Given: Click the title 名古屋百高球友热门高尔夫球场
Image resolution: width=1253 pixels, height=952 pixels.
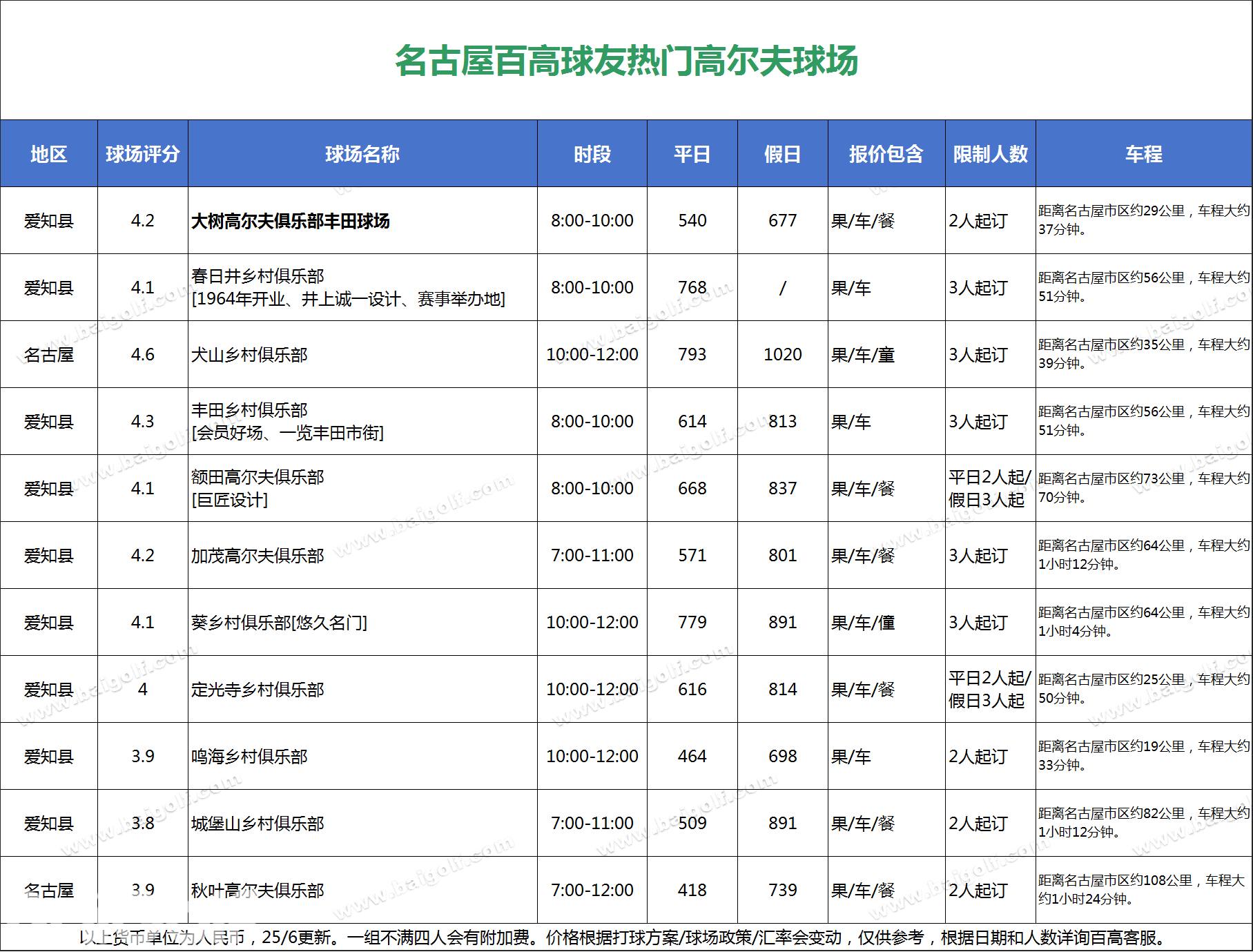Looking at the screenshot, I should point(626,60).
